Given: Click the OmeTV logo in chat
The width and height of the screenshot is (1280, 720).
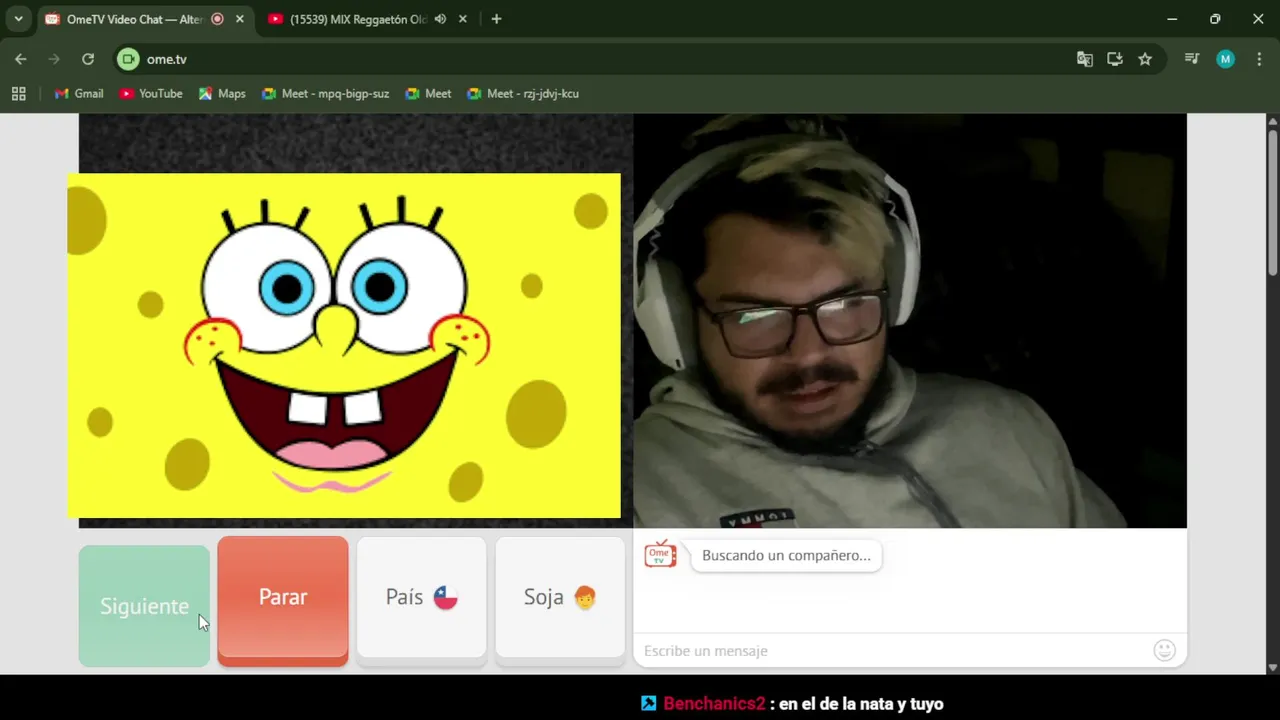Looking at the screenshot, I should coord(660,554).
